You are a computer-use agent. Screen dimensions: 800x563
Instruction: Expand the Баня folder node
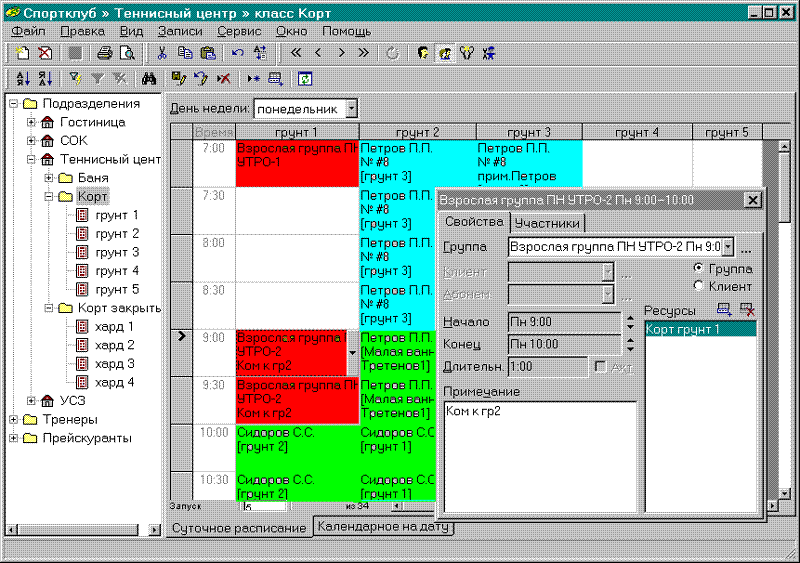click(49, 178)
